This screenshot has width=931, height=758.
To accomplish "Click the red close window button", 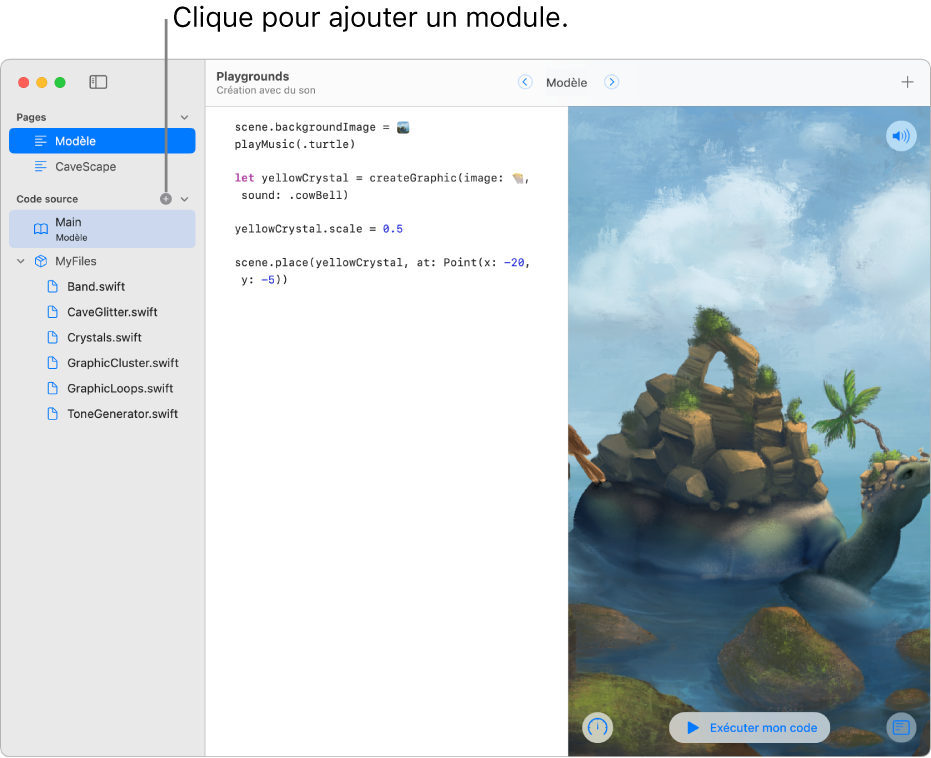I will (x=24, y=83).
